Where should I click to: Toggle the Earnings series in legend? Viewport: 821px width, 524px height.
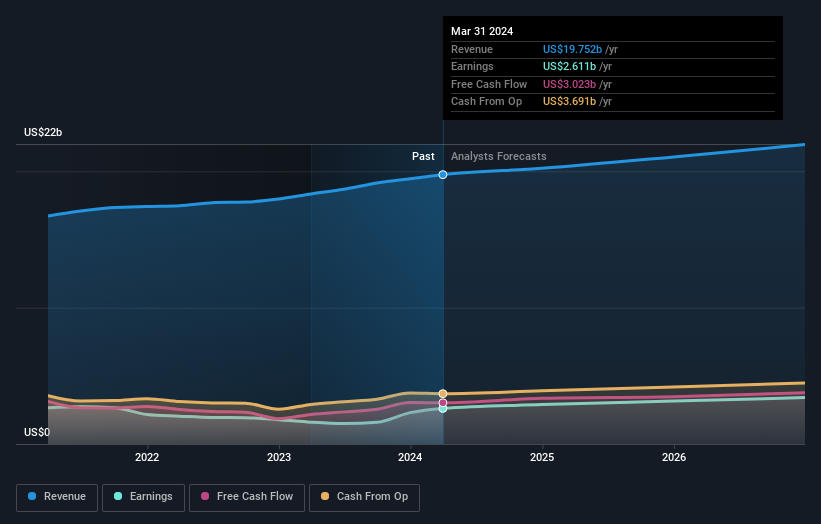click(x=143, y=496)
